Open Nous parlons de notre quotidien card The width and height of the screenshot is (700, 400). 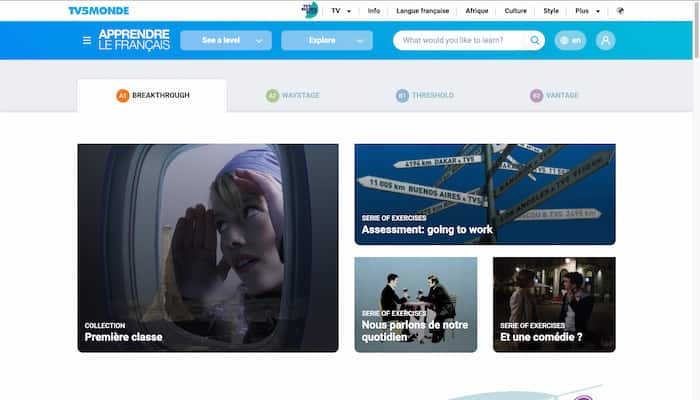click(x=416, y=304)
